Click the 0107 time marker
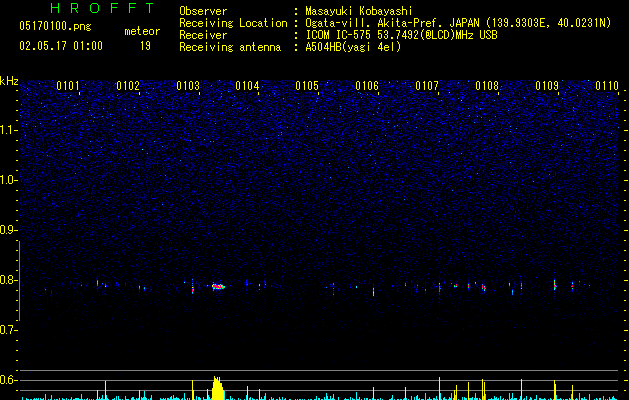 tap(427, 86)
